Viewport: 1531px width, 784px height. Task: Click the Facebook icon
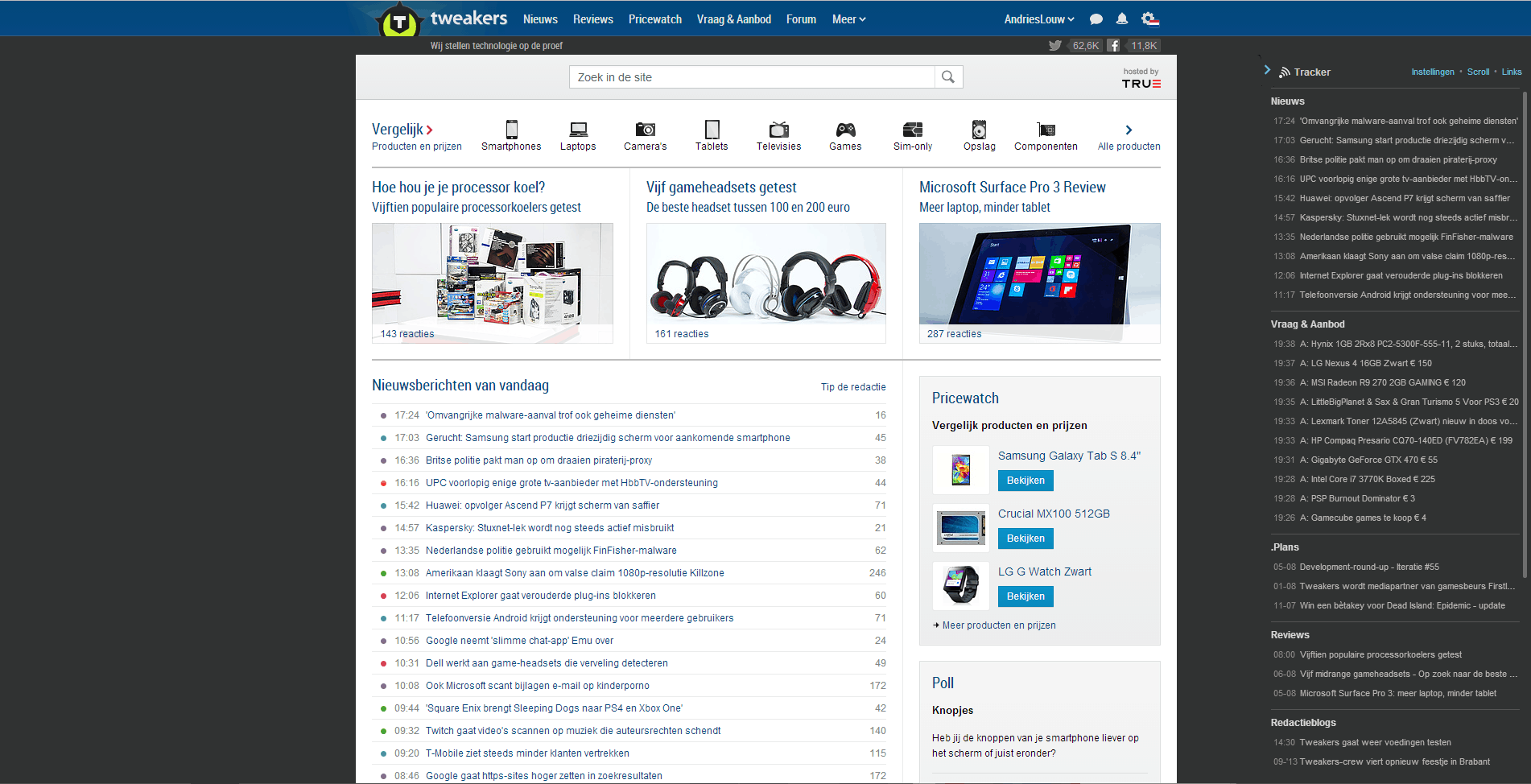1113,46
